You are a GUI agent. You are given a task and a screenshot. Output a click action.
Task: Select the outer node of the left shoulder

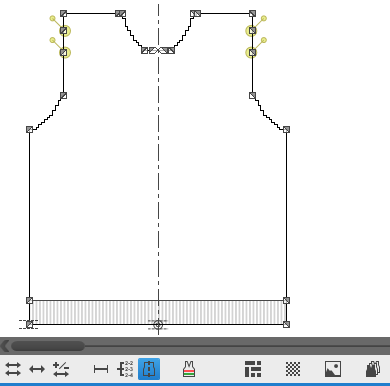[x=64, y=14]
